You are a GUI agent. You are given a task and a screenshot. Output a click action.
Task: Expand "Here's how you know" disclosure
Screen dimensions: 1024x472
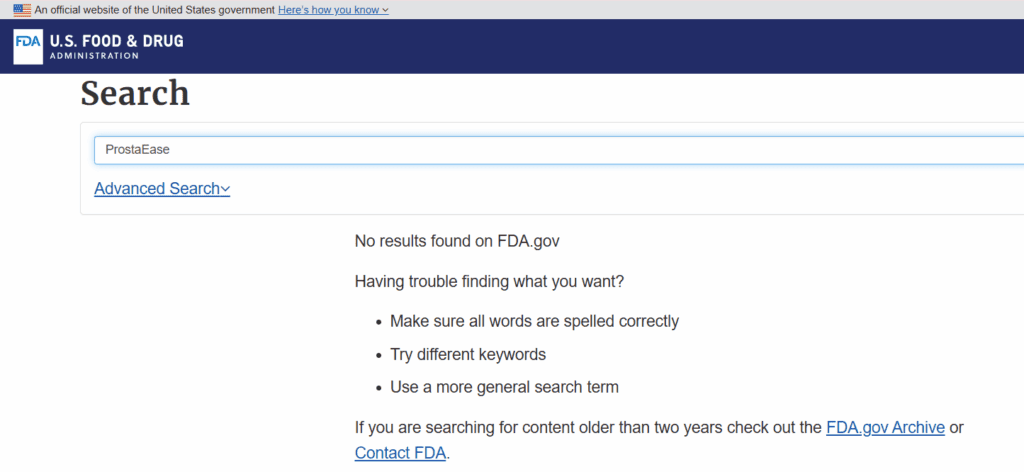[x=333, y=10]
